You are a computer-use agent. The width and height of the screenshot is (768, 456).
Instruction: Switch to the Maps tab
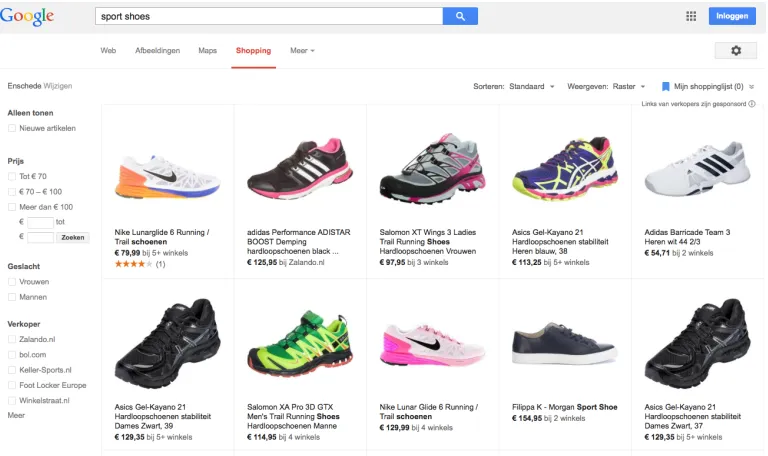pyautogui.click(x=207, y=50)
